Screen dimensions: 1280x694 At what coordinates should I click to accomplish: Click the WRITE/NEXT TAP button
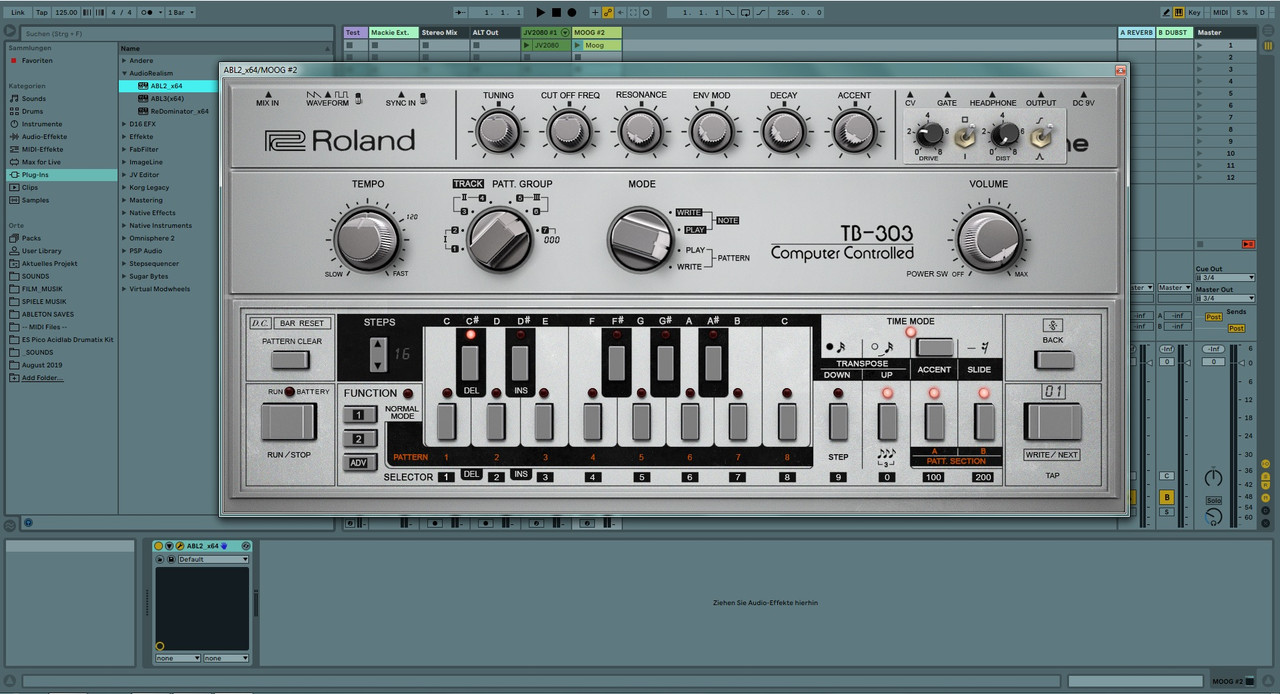tap(1053, 422)
